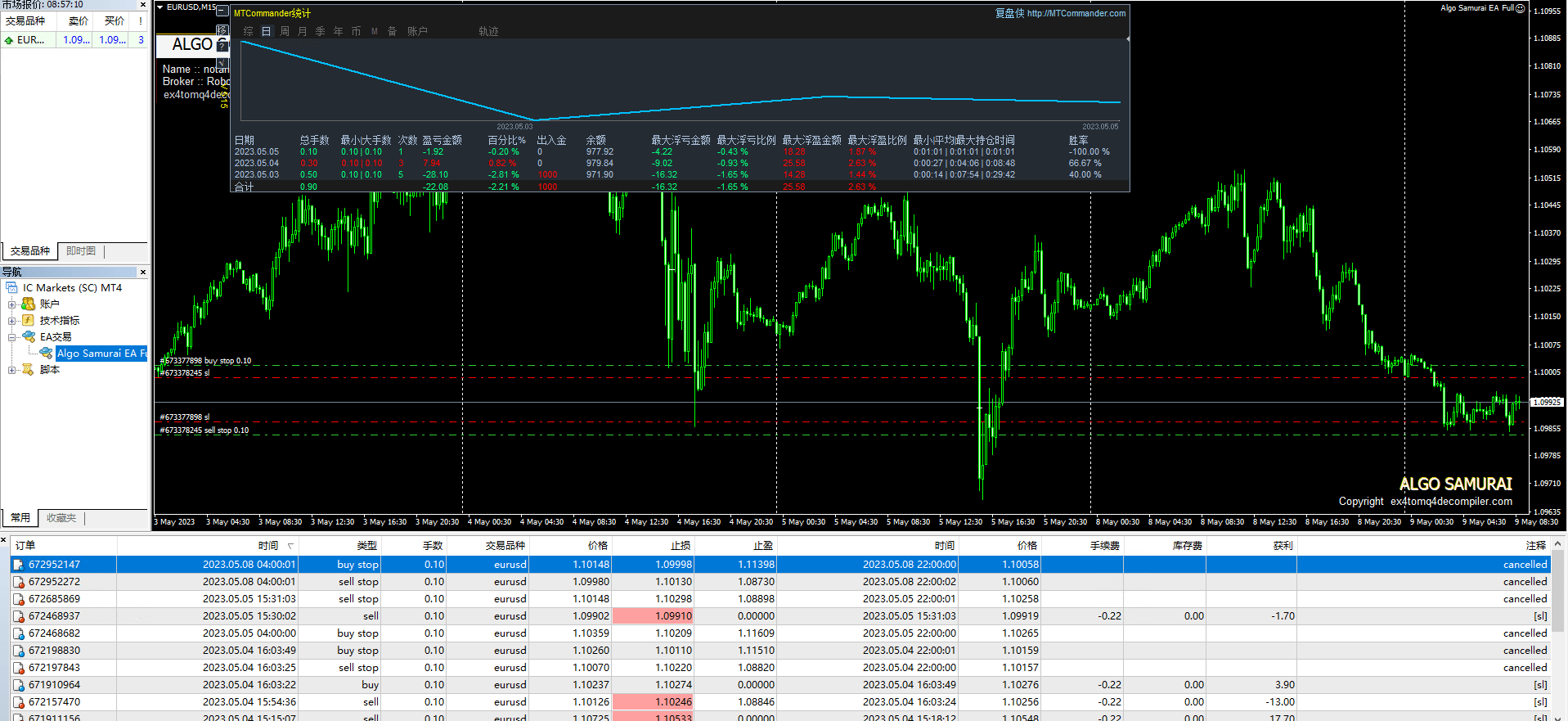Switch to the 即时图 tick chart tab
Screen dimensions: 1568x721
coord(81,251)
